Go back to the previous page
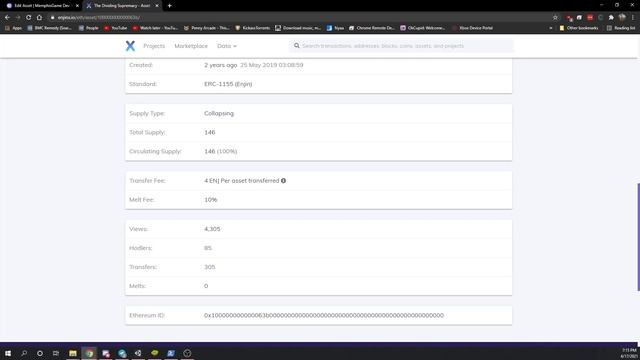 [7, 18]
